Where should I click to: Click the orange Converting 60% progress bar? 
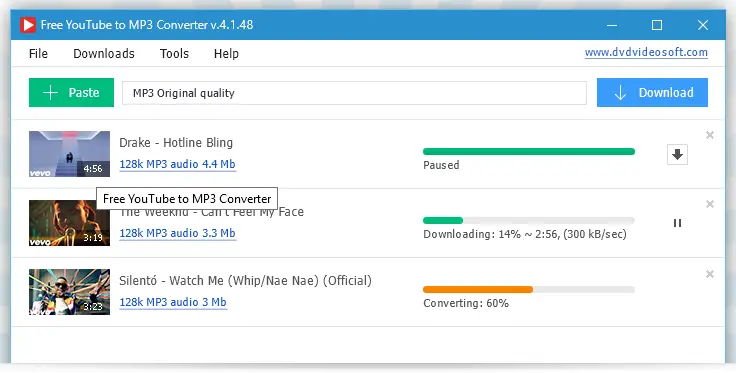pos(529,289)
